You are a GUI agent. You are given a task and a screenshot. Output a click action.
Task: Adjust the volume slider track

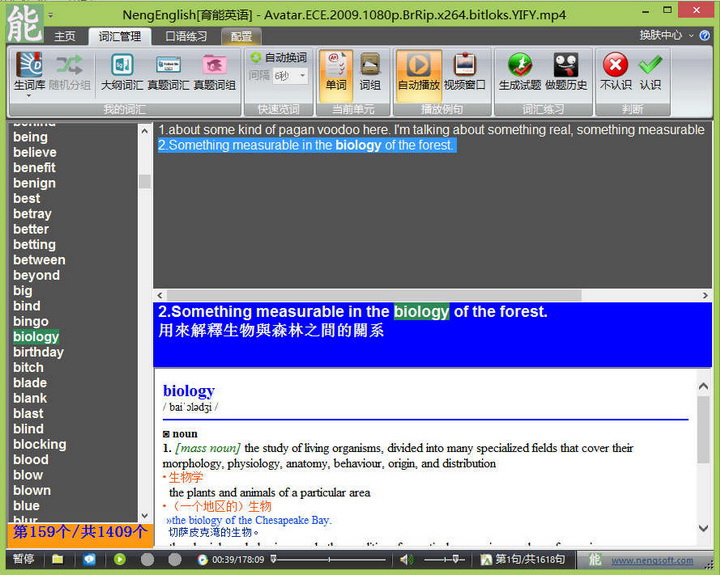pos(444,559)
